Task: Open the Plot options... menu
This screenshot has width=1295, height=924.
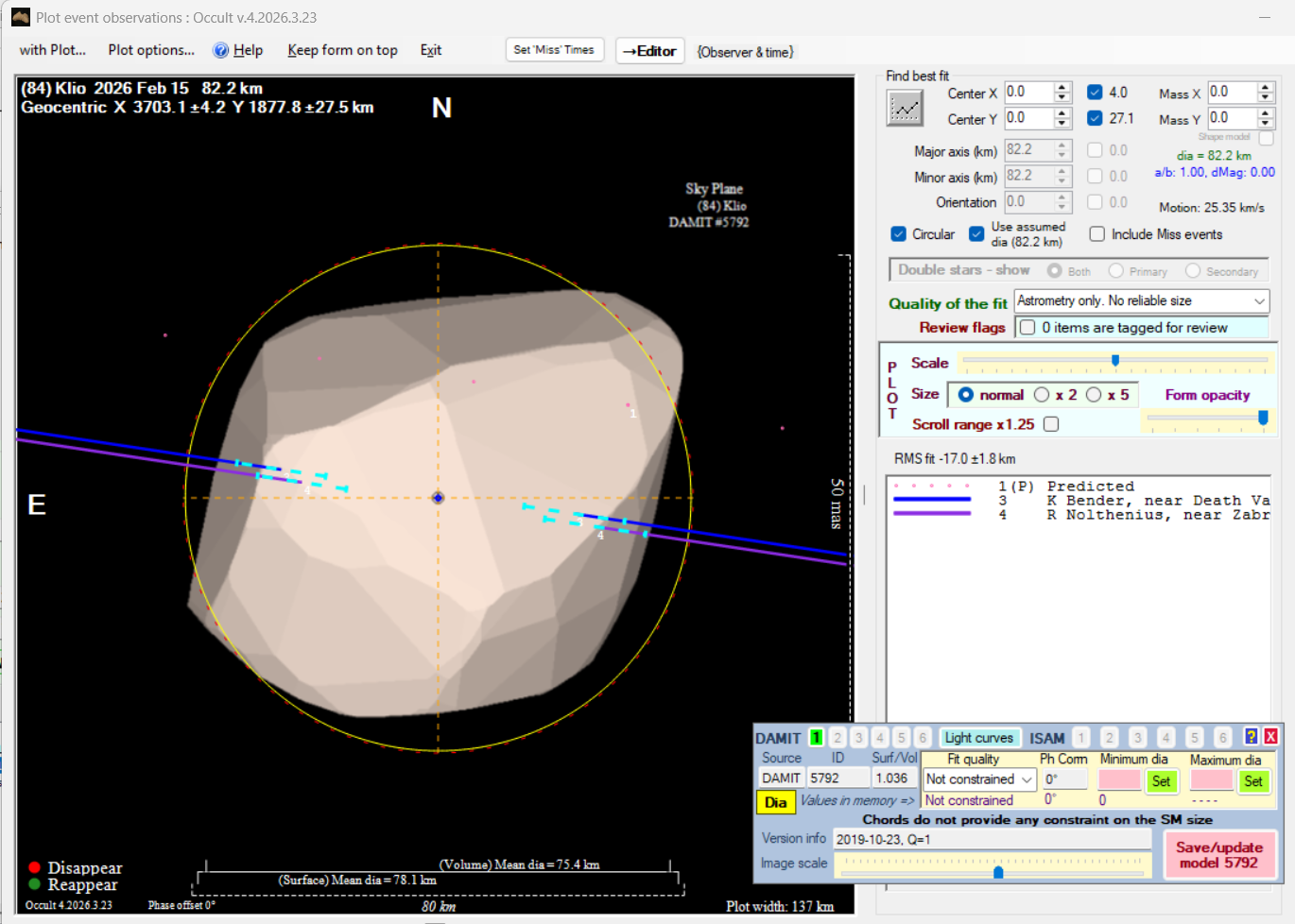Action: point(151,50)
